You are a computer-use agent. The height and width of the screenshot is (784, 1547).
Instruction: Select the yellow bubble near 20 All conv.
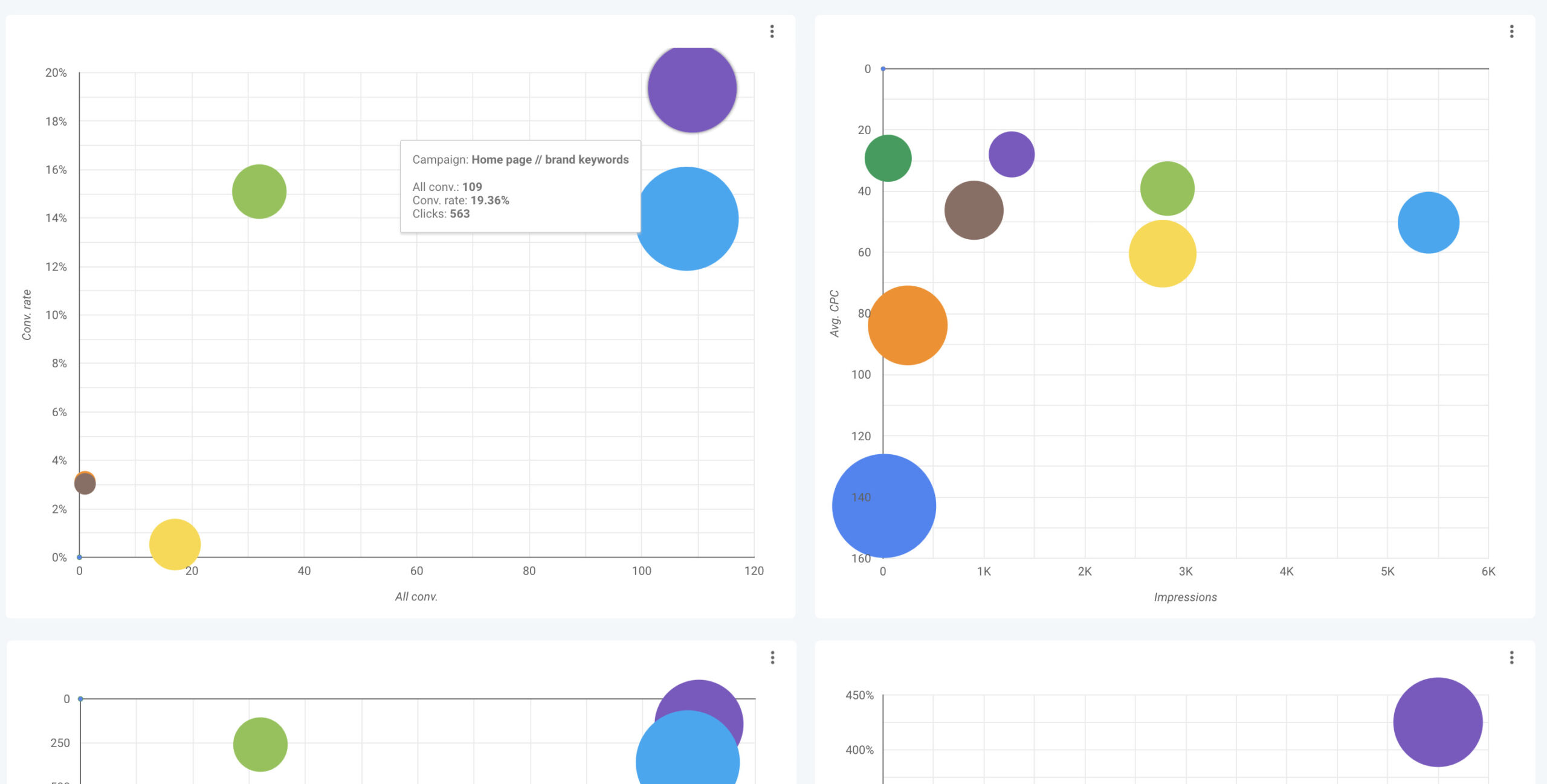[x=175, y=544]
